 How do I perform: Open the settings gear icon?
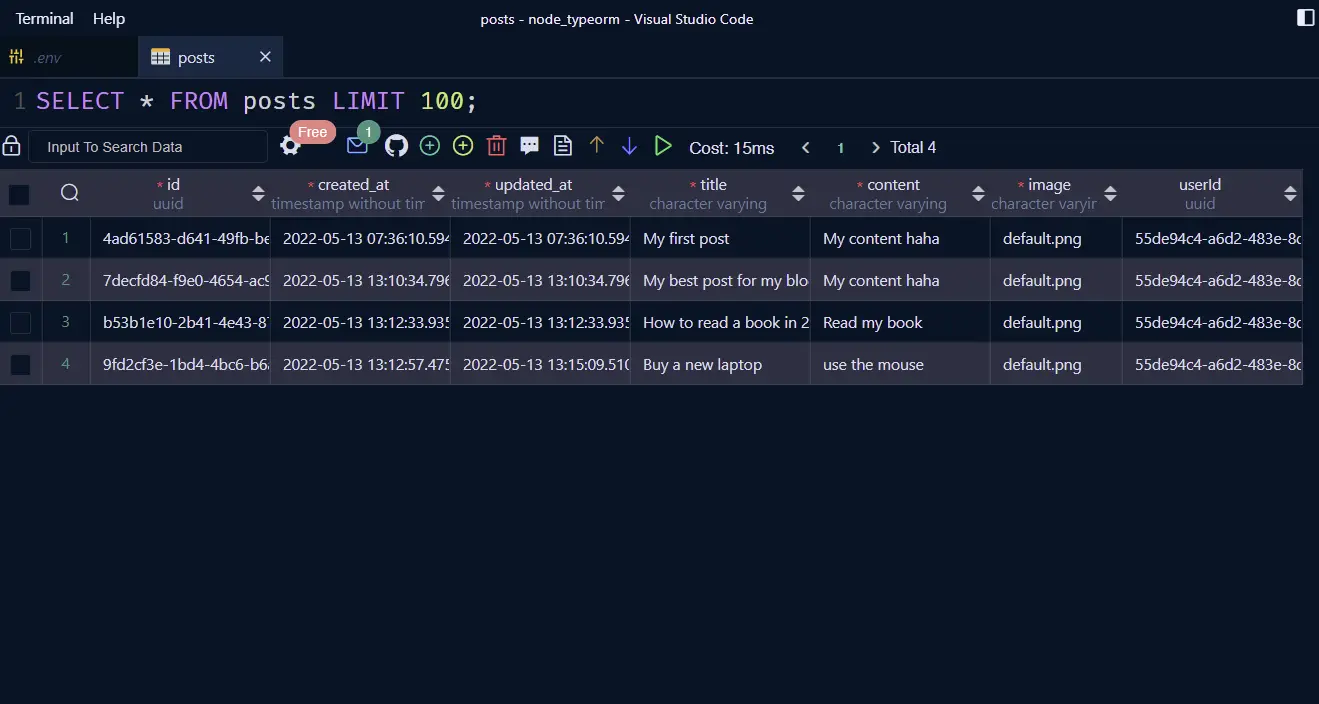[290, 146]
